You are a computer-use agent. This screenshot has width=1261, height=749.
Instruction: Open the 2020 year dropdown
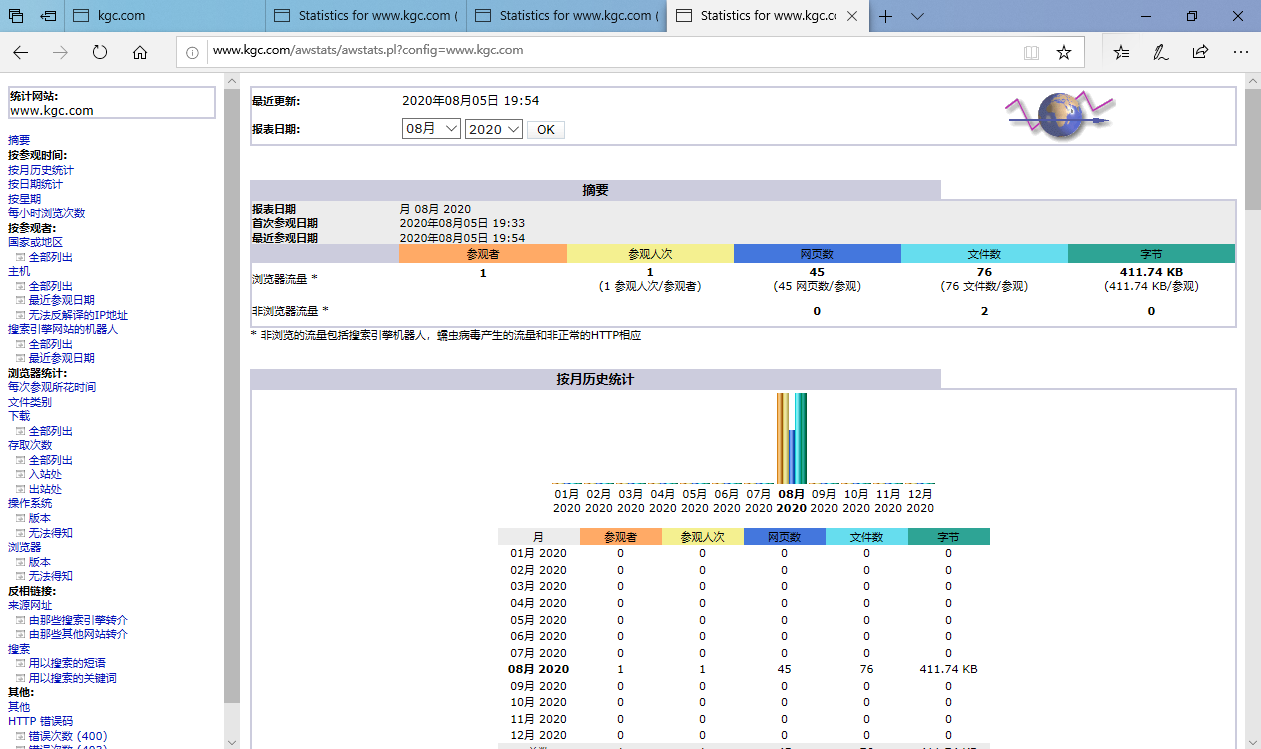pos(494,129)
